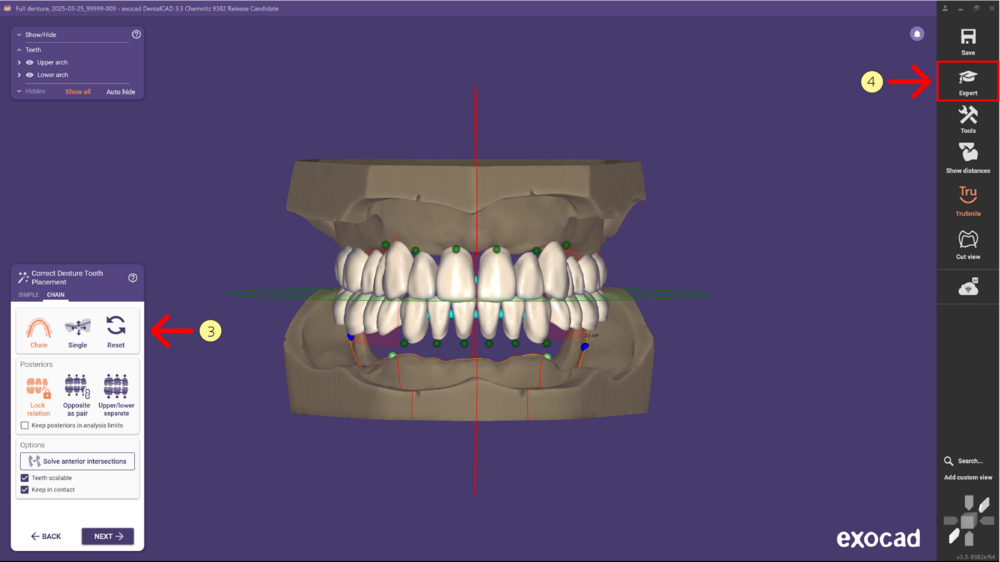Open help for Show/Hide panel
This screenshot has height=562, width=1000.
click(136, 34)
